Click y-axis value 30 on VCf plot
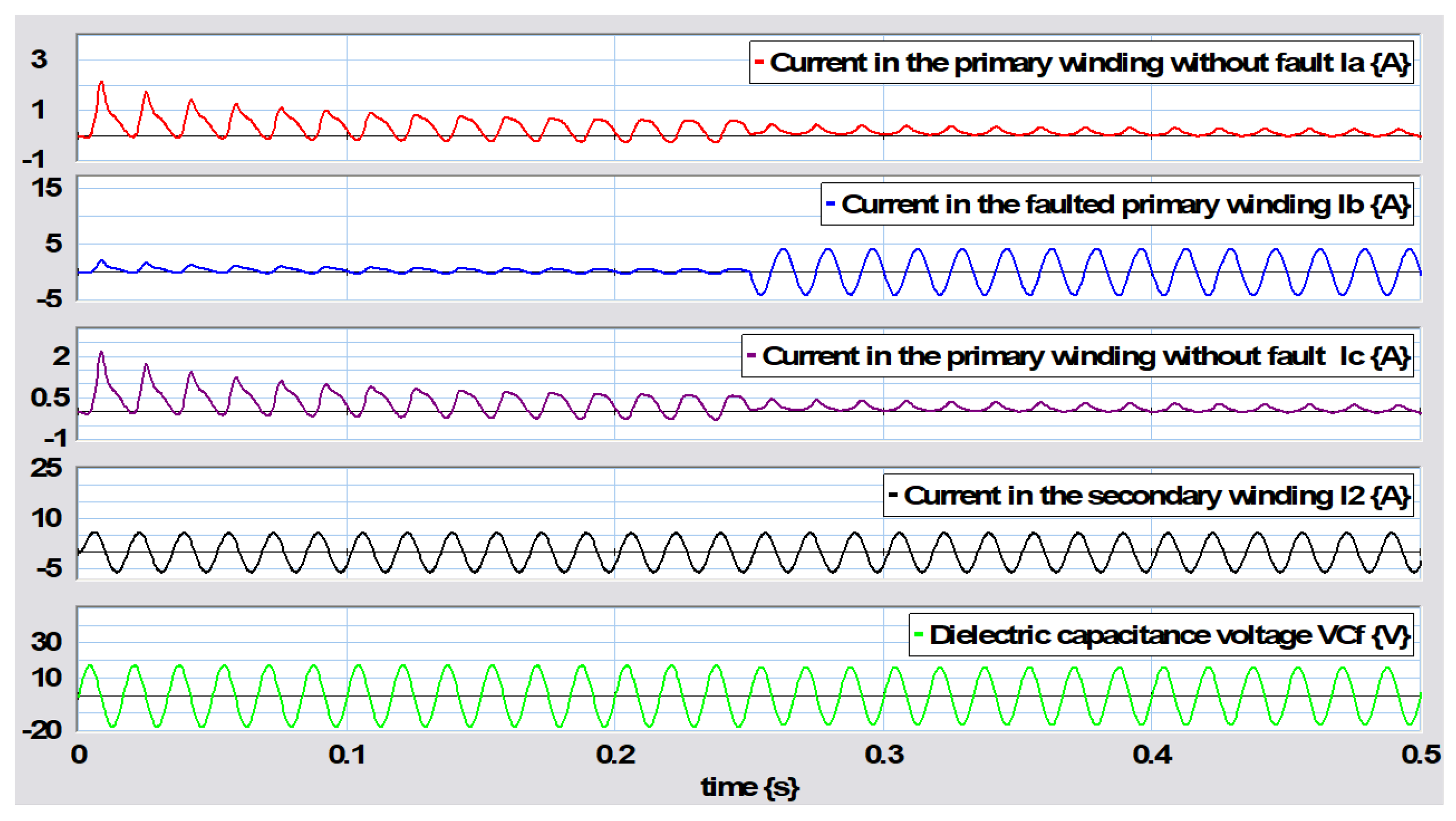Screen dimensions: 1456x821 (x=46, y=641)
